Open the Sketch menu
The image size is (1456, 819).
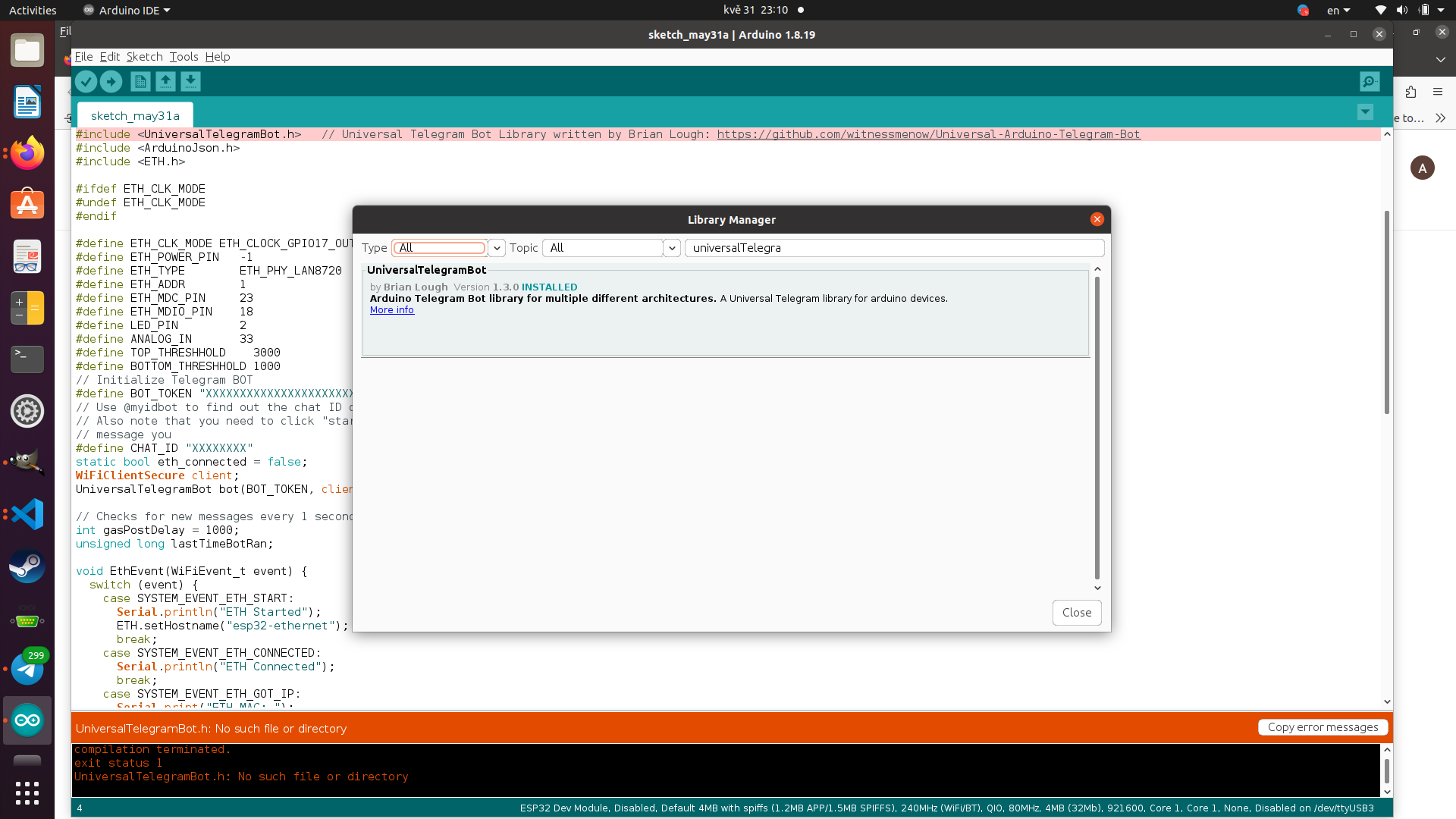(x=144, y=57)
